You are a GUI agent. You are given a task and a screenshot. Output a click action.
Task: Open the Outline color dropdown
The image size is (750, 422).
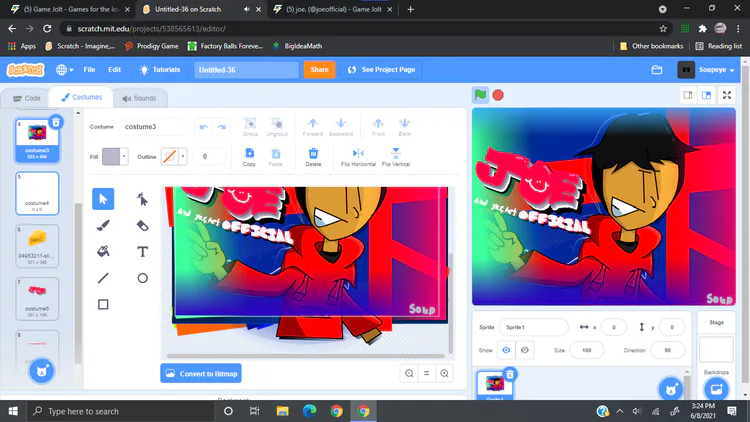pos(182,156)
